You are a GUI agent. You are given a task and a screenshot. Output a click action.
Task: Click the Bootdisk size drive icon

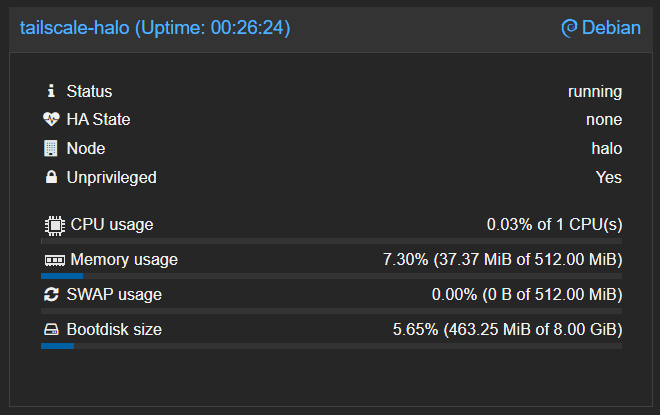click(52, 330)
